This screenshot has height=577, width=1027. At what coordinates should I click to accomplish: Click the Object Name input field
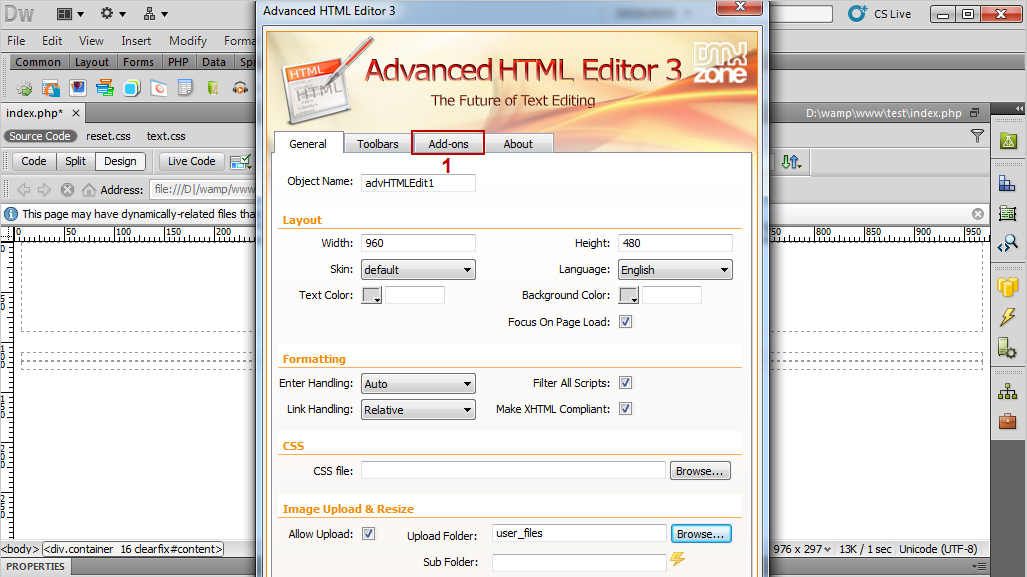pyautogui.click(x=418, y=183)
